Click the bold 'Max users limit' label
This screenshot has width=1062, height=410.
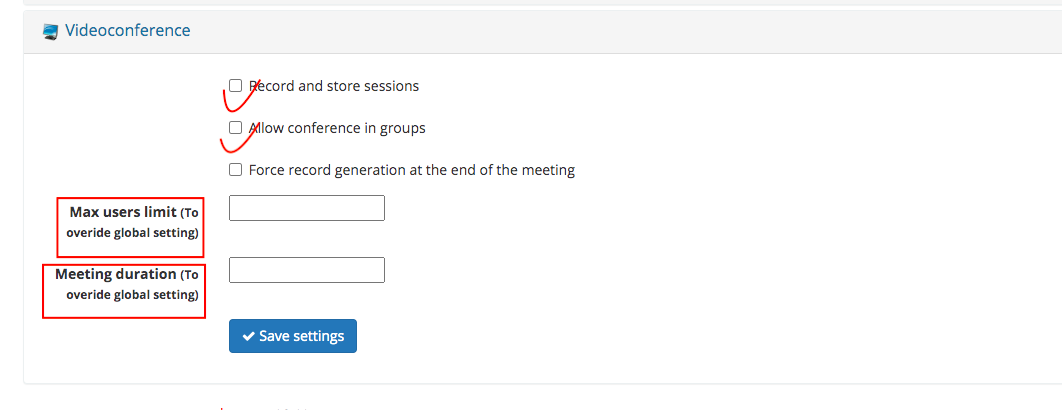pyautogui.click(x=123, y=212)
